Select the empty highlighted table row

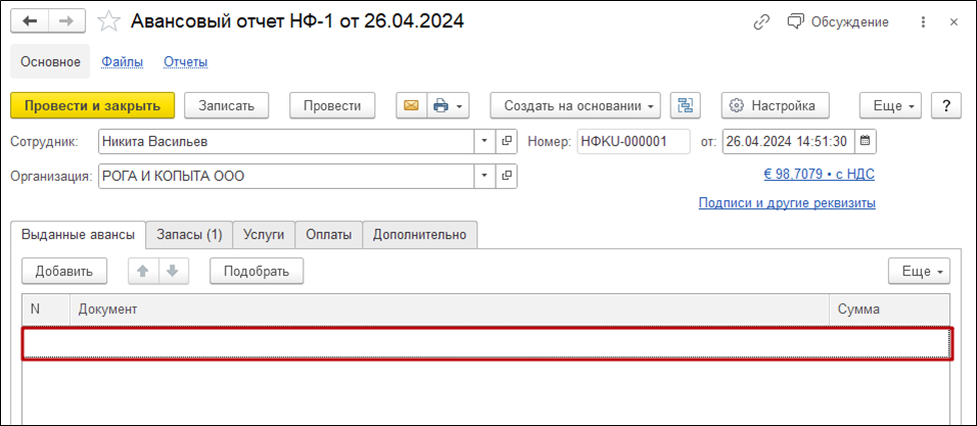486,343
